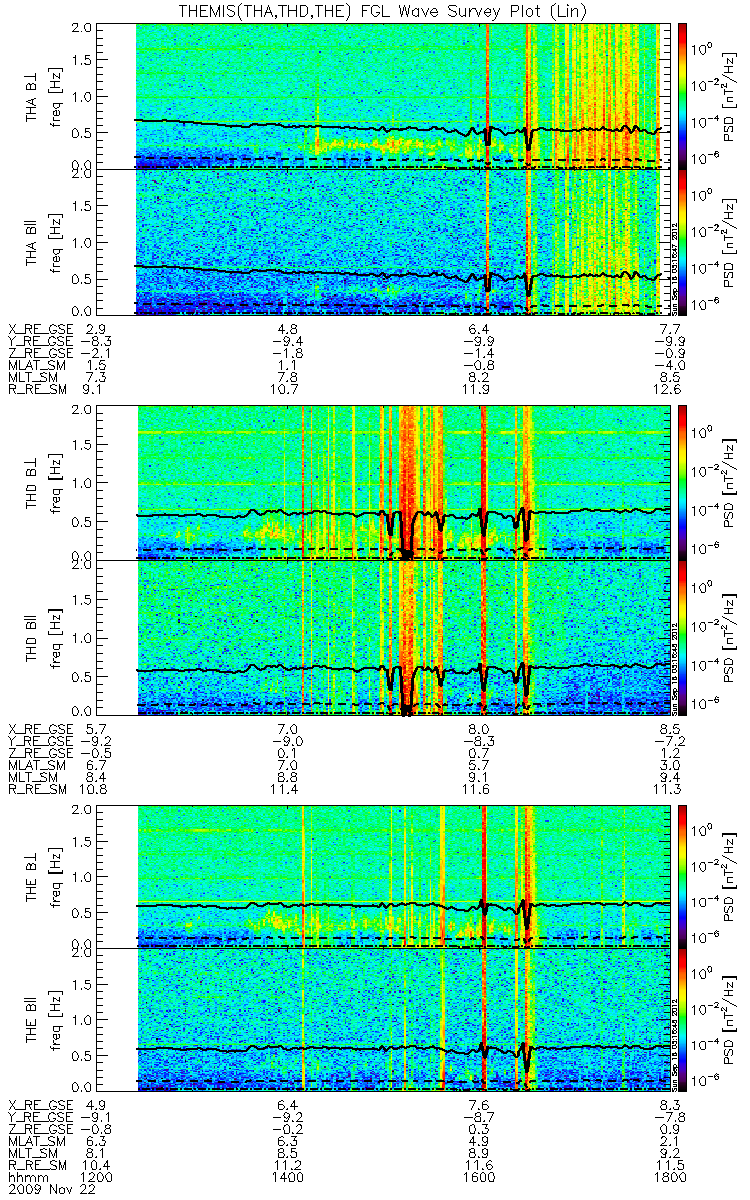Click the MLT_SM value '9.2'
The height and width of the screenshot is (1200, 750).
point(669,1153)
